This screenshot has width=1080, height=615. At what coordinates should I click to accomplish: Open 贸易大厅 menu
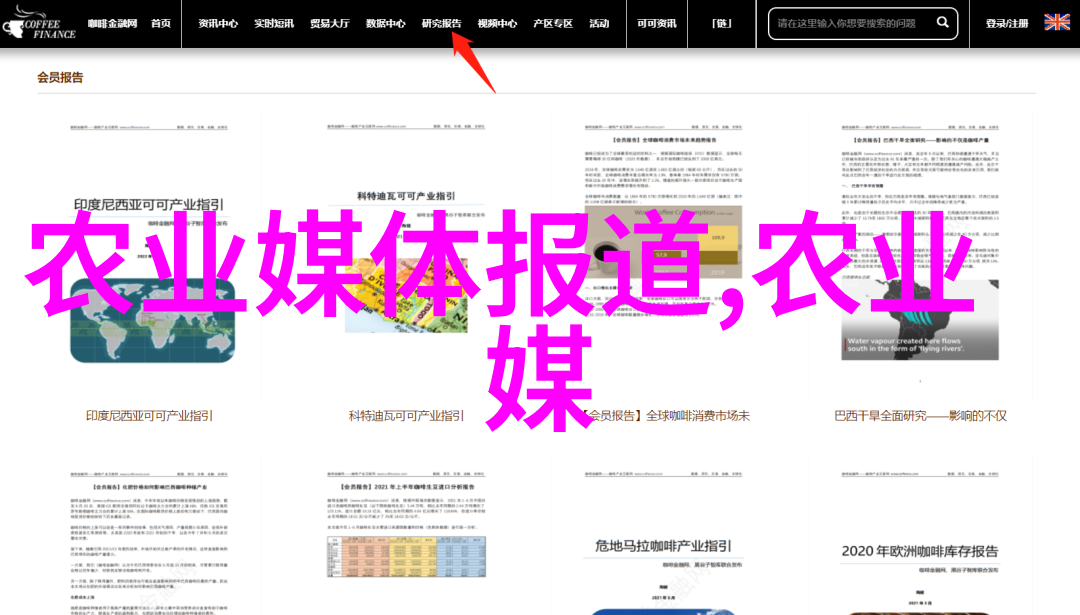(329, 23)
